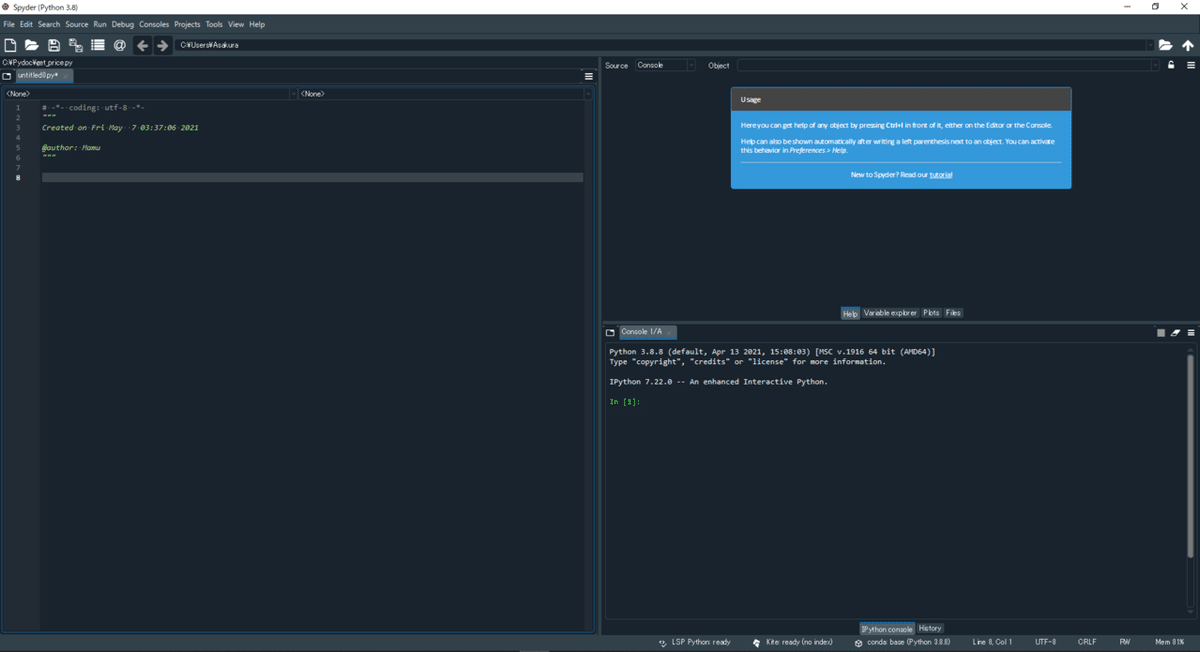1200x652 pixels.
Task: Place cursor on editor line 8
Action: point(312,178)
